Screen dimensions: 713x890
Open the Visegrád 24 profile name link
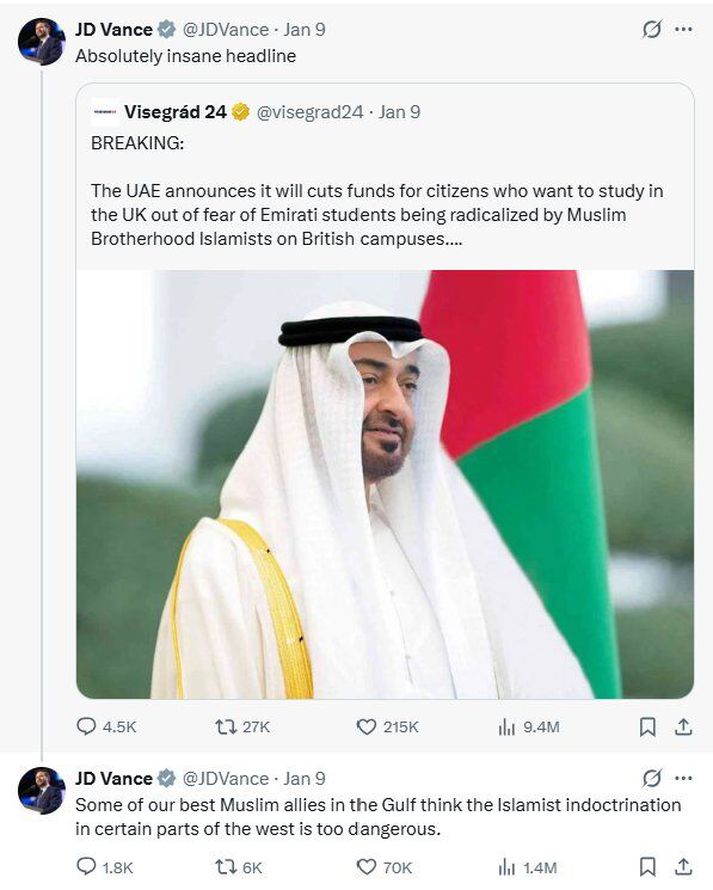[175, 112]
